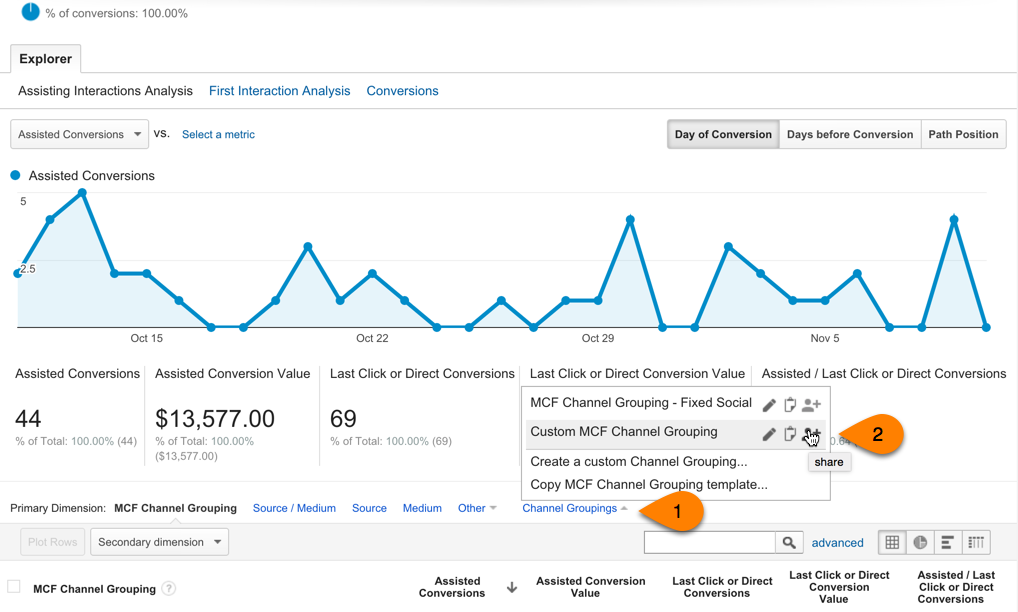The height and width of the screenshot is (612, 1018).
Task: Edit the MCF Channel Grouping - Fixed Social
Action: tap(769, 405)
